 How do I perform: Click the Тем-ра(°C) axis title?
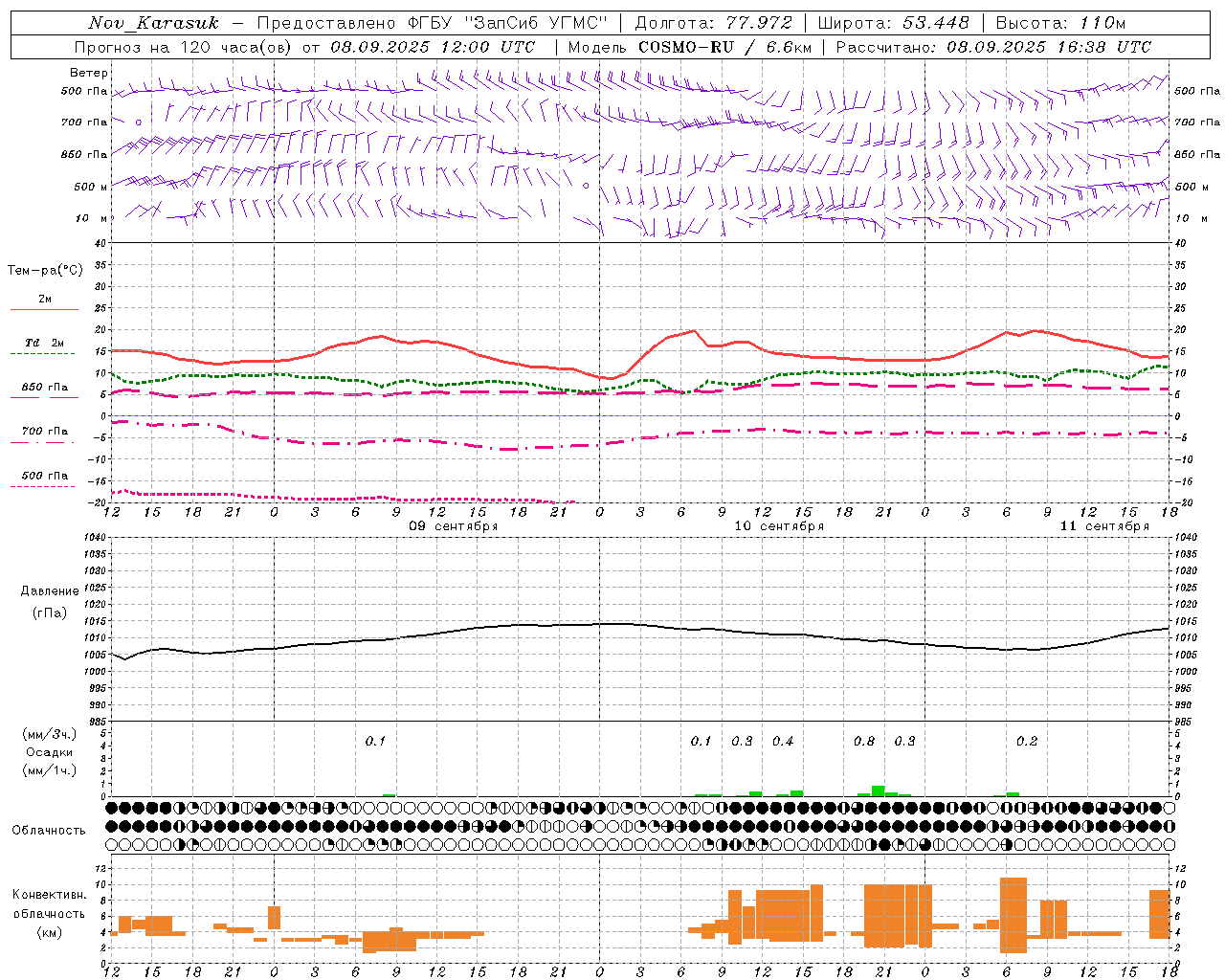45,271
